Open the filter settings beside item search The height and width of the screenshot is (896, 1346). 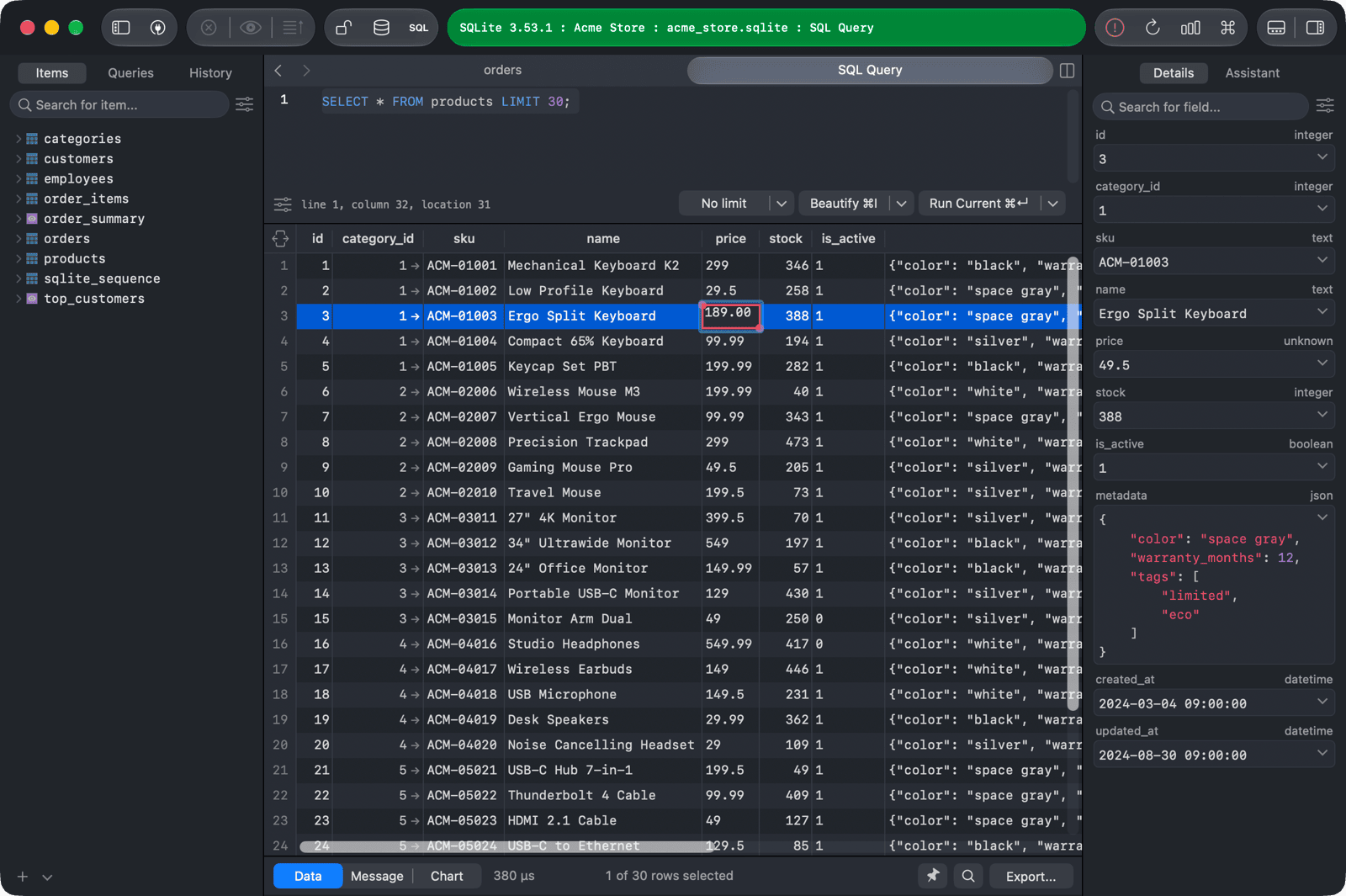pyautogui.click(x=245, y=104)
